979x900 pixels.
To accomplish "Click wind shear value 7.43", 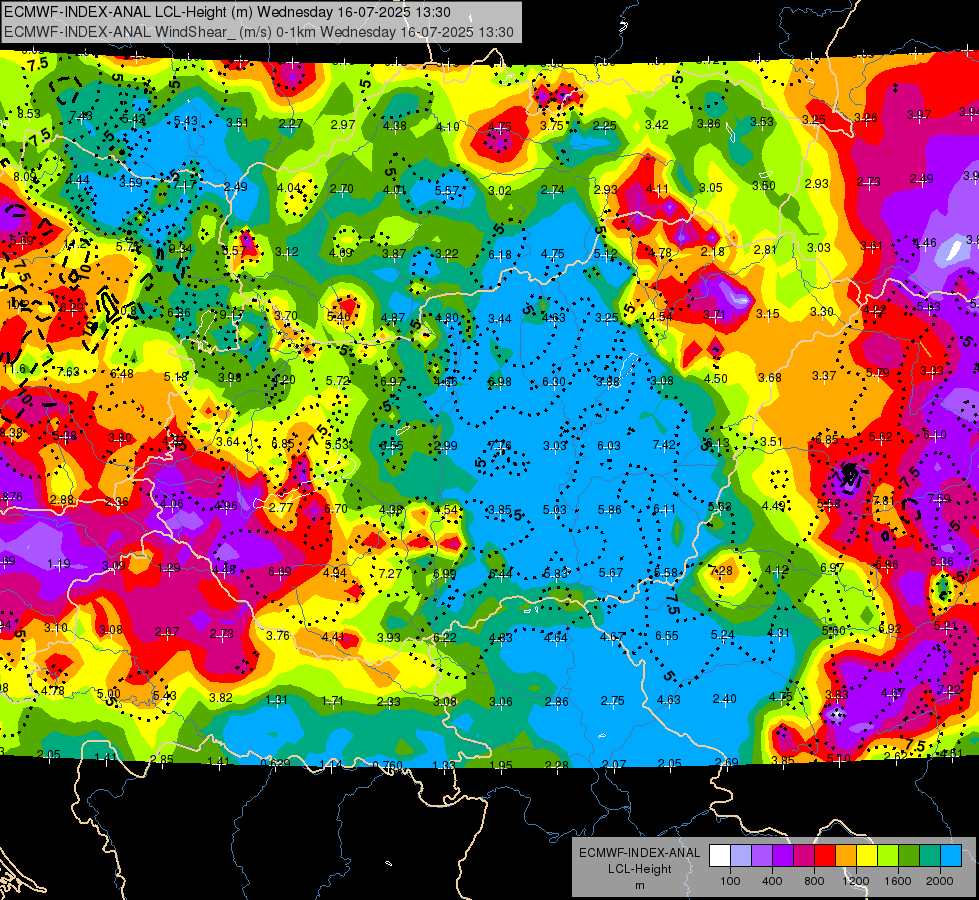I will (81, 116).
